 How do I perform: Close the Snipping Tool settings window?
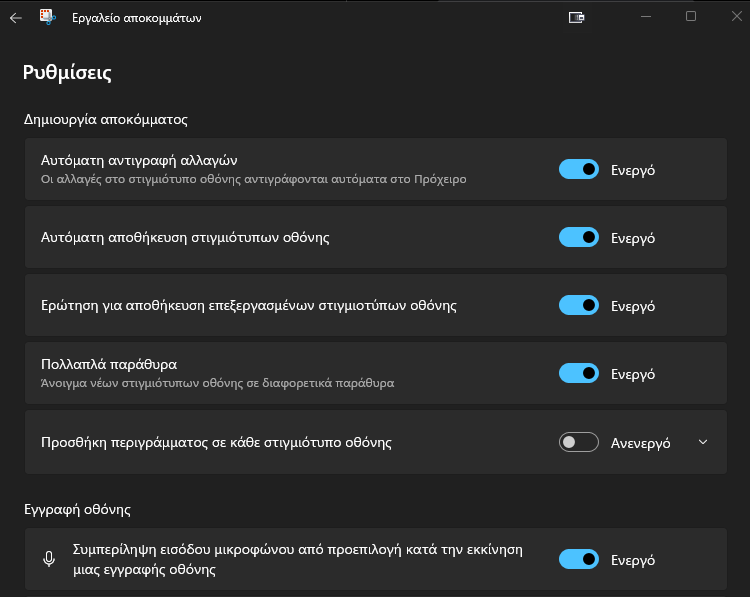(x=737, y=17)
